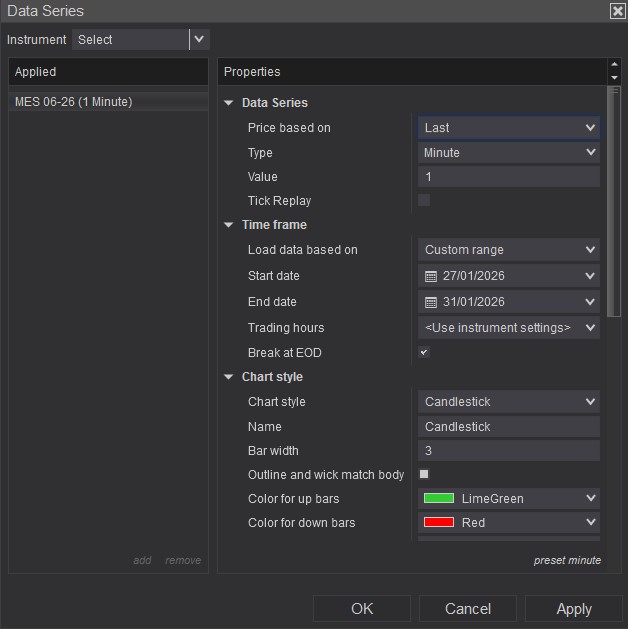The image size is (628, 629).
Task: Click the Bar width input field
Action: pyautogui.click(x=508, y=450)
